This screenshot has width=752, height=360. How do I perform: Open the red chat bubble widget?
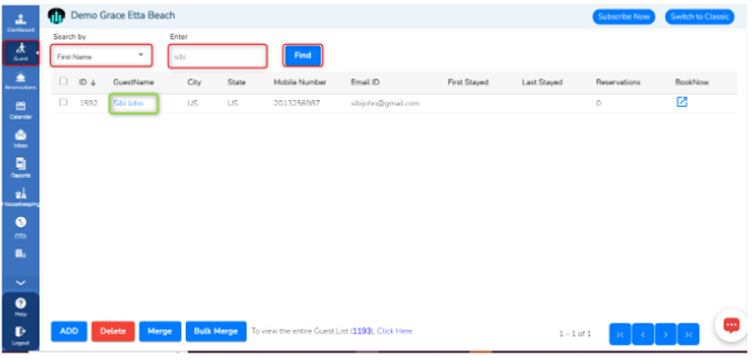click(x=731, y=325)
